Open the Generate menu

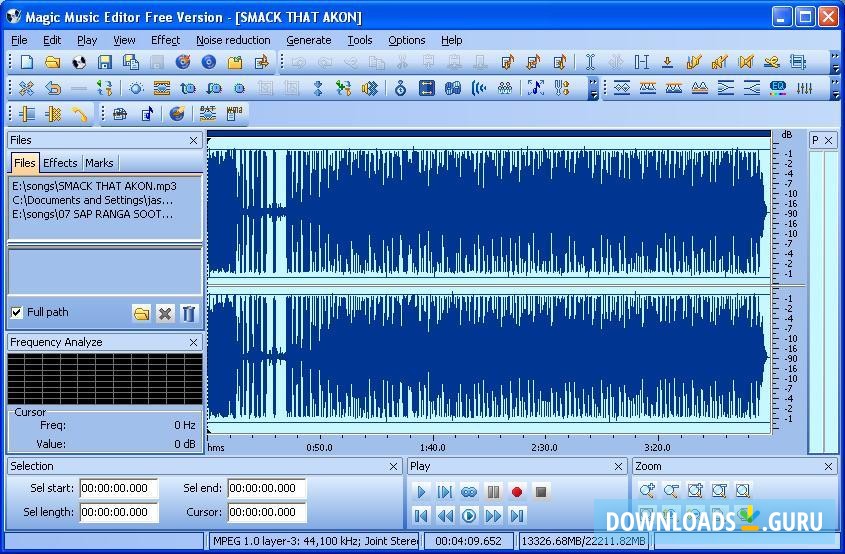(x=308, y=40)
